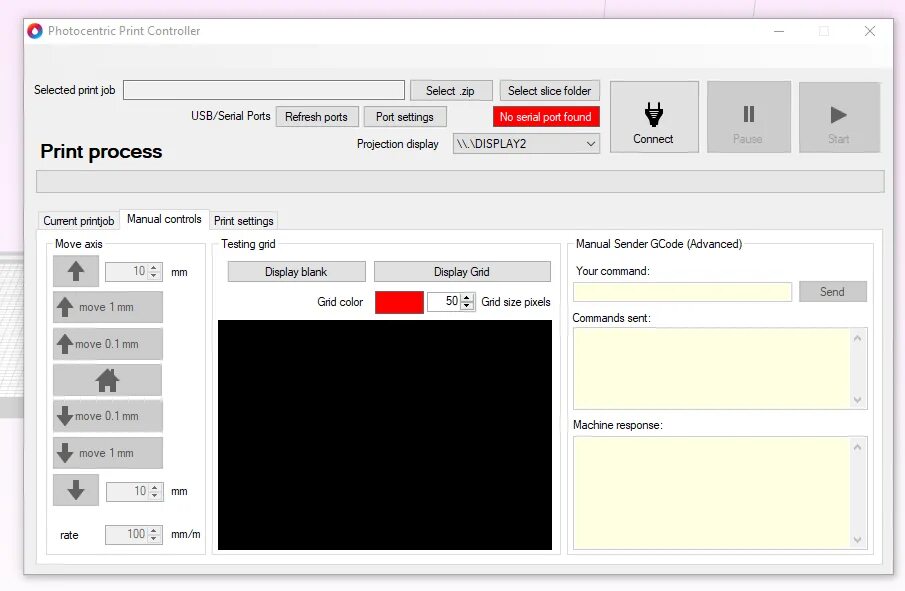This screenshot has height=591, width=905.
Task: Click the Home axis icon button
Action: pos(107,380)
